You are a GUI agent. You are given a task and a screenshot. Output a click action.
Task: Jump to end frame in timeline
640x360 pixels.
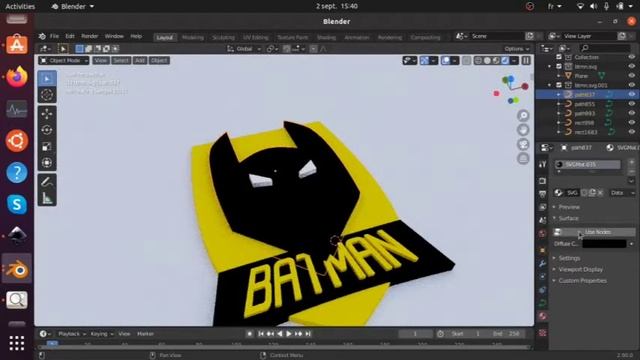tap(308, 334)
